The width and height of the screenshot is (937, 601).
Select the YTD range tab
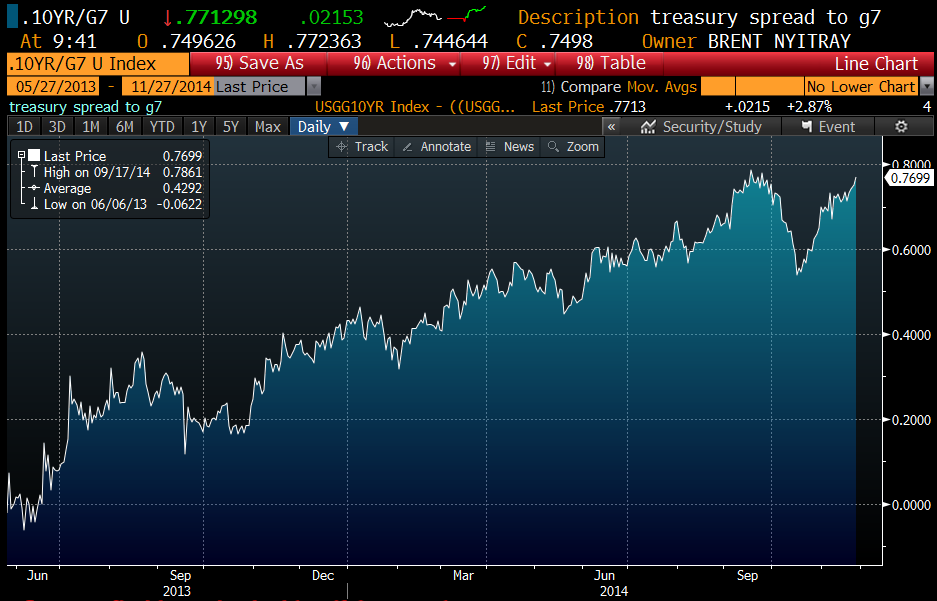click(160, 127)
